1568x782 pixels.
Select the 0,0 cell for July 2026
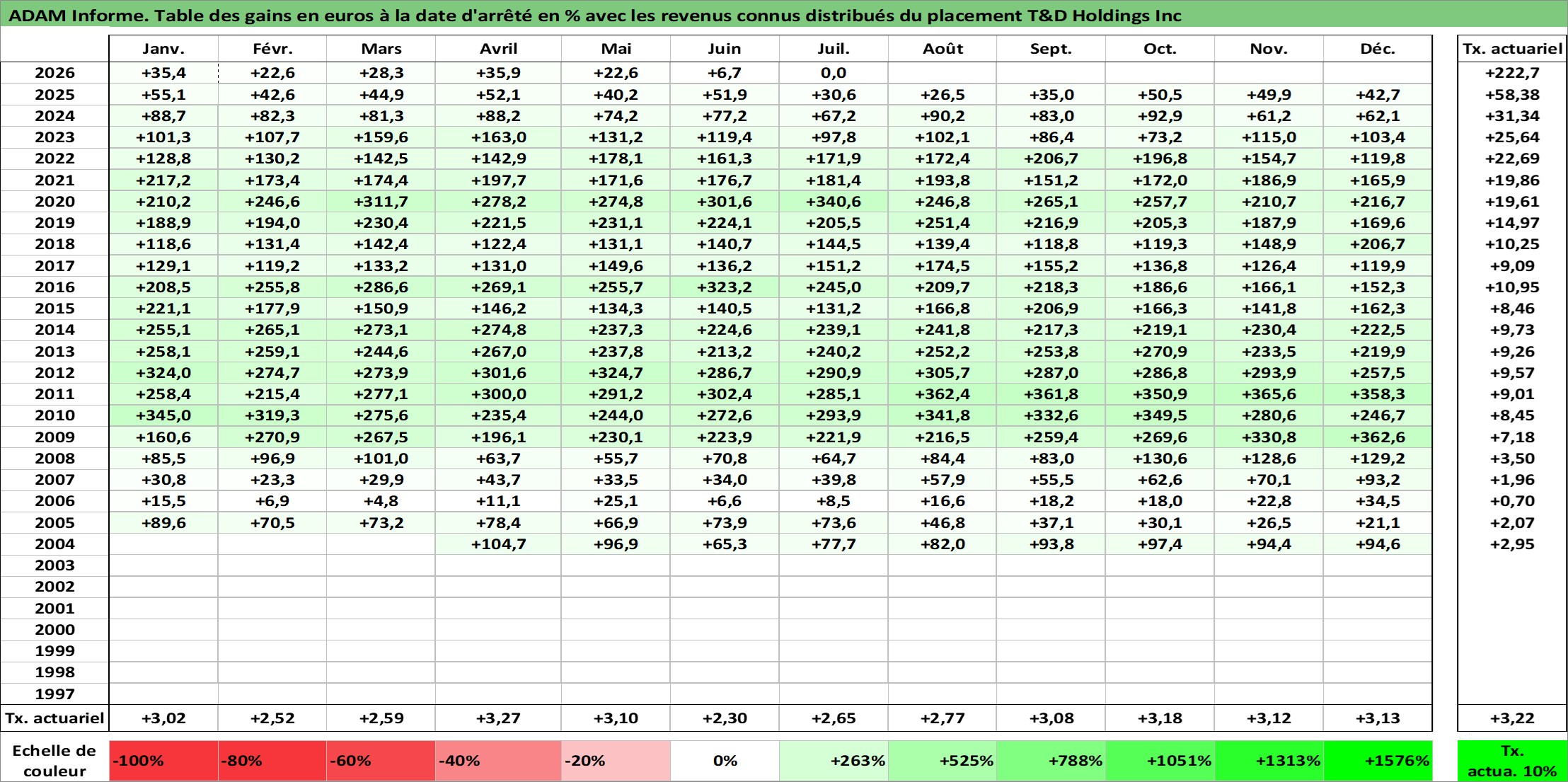[834, 73]
